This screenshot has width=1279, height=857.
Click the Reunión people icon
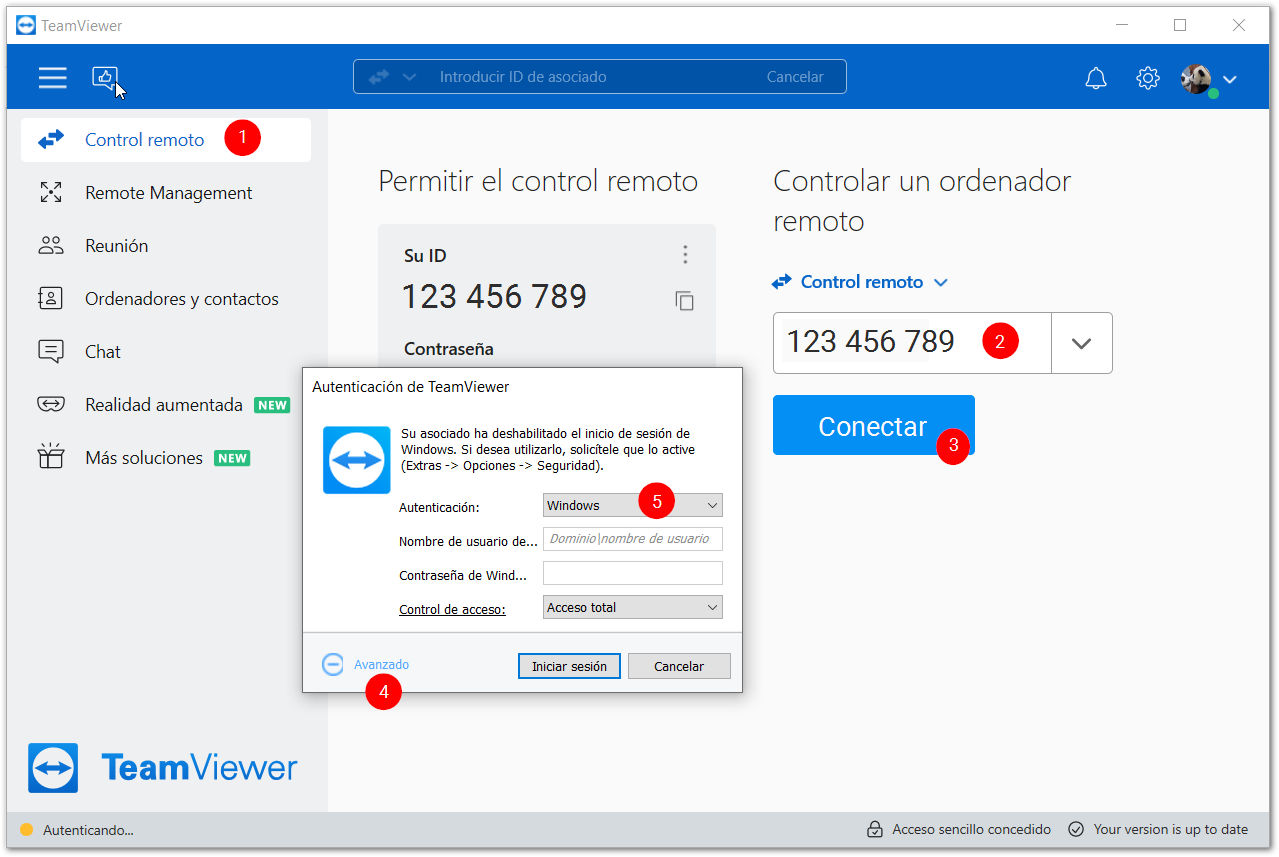pos(51,245)
